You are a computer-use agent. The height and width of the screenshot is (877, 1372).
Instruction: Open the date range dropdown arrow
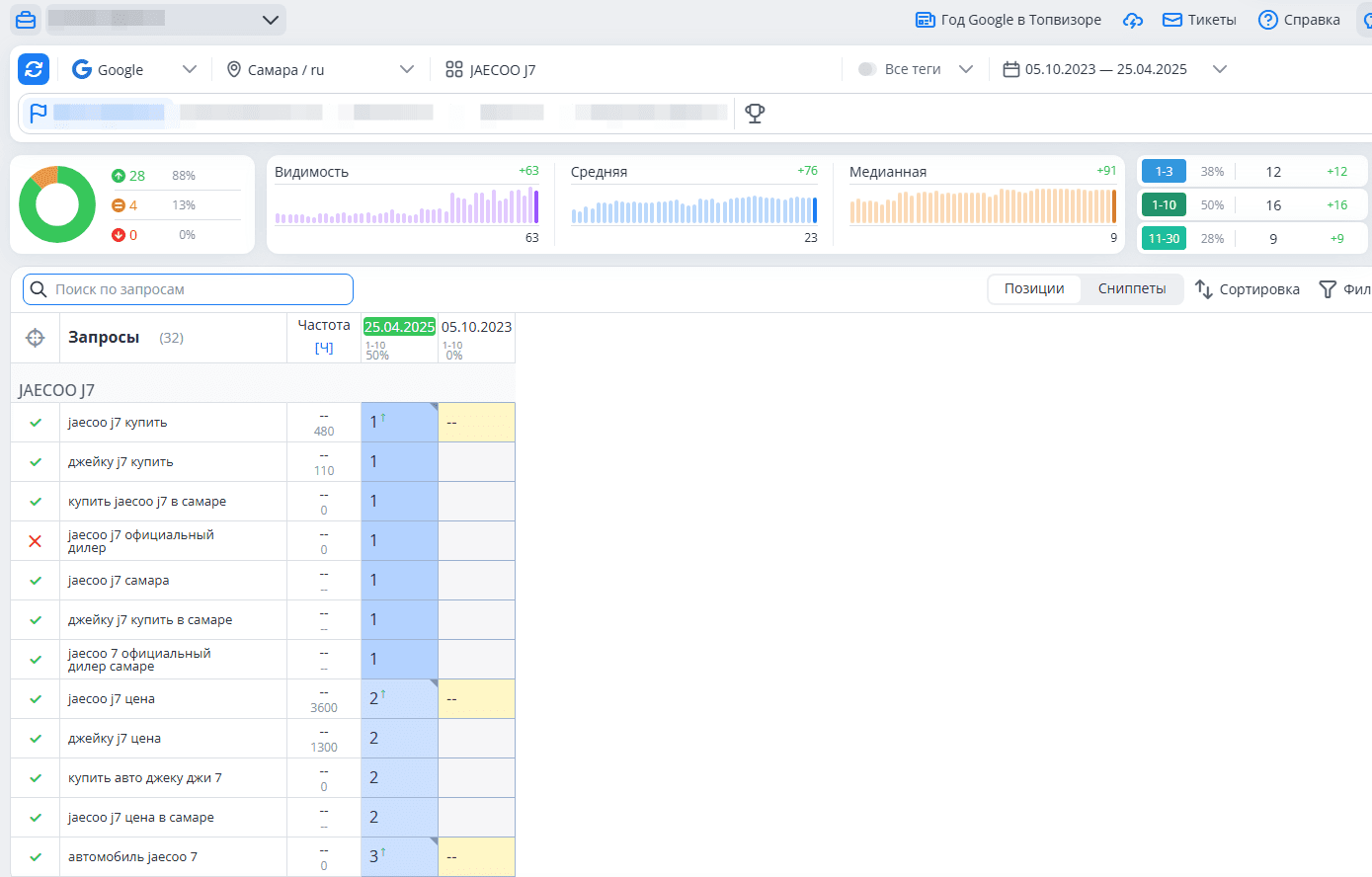[x=1220, y=69]
